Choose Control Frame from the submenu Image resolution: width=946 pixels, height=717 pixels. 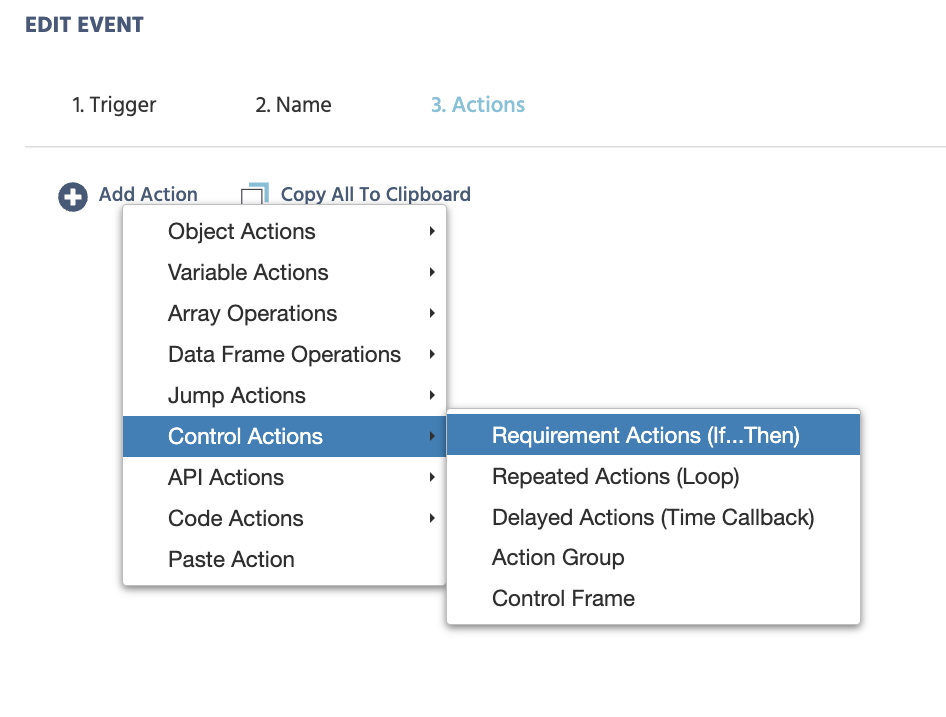click(653, 599)
